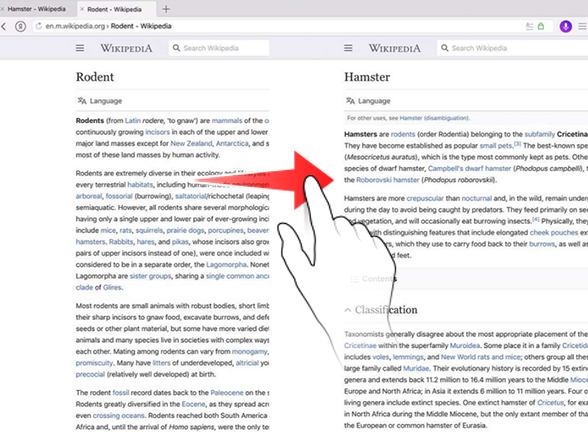The height and width of the screenshot is (432, 588).
Task: Click the circular shield icon beside the back arrow
Action: [21, 27]
